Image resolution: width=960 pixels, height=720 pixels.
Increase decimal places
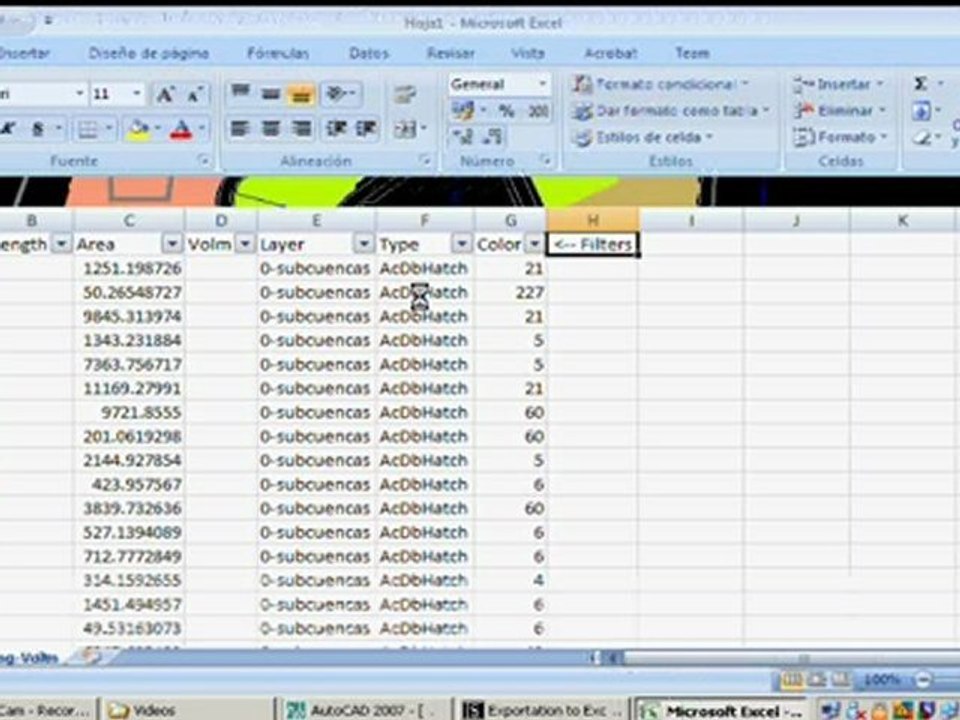click(x=463, y=137)
